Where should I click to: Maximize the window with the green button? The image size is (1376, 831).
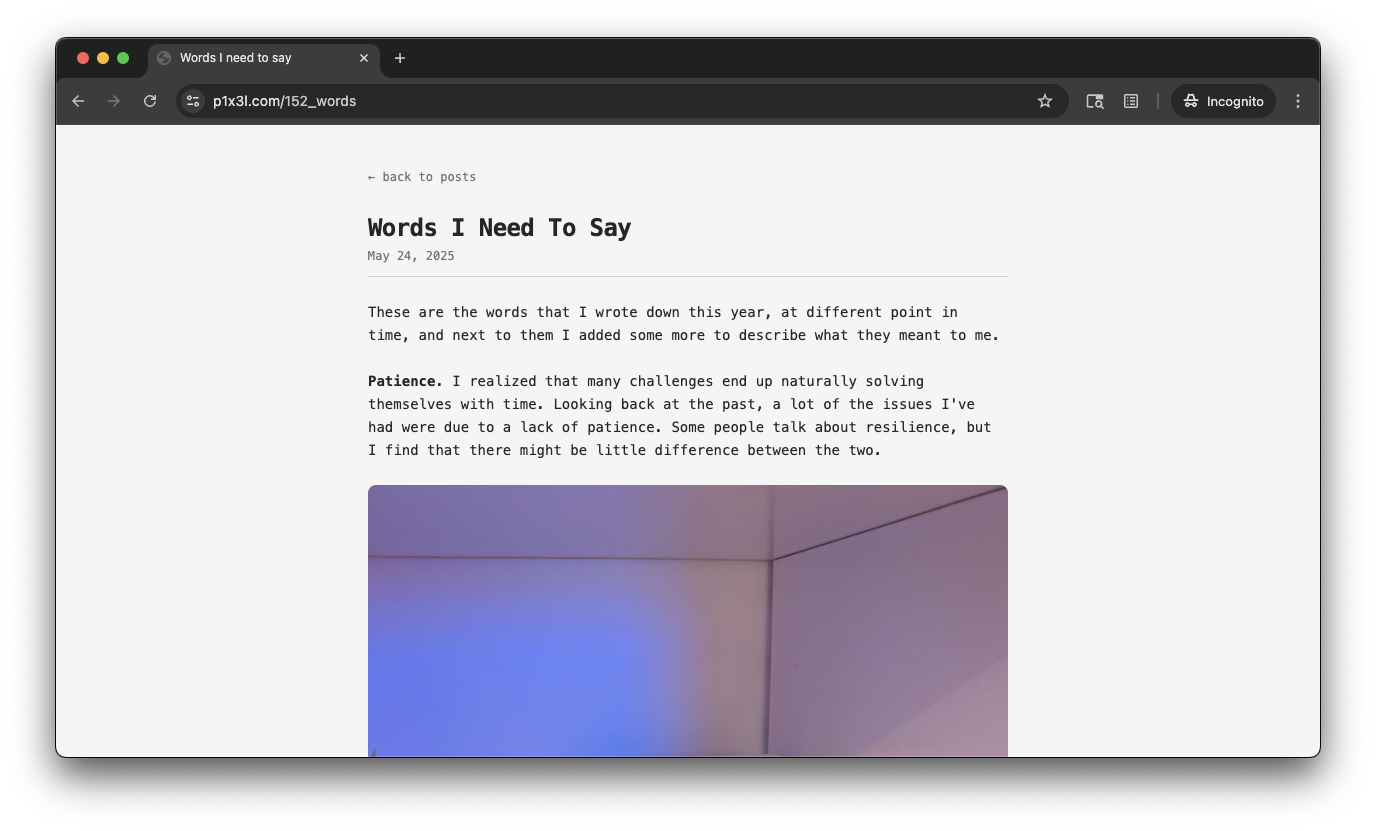point(123,58)
